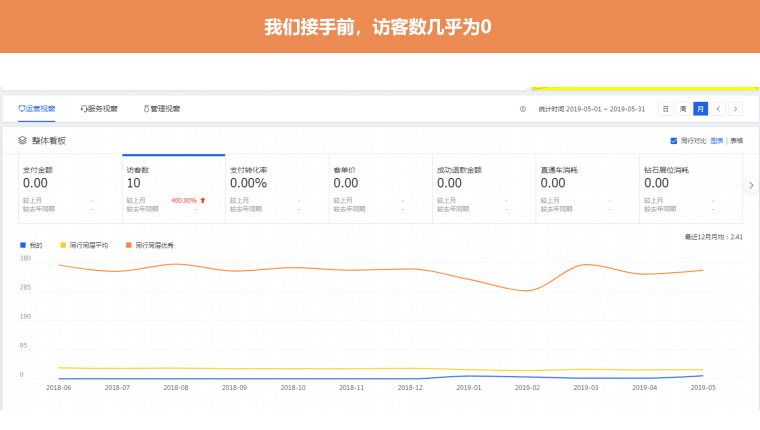Click the 整体看板 layers icon
The image size is (760, 430).
click(22, 141)
